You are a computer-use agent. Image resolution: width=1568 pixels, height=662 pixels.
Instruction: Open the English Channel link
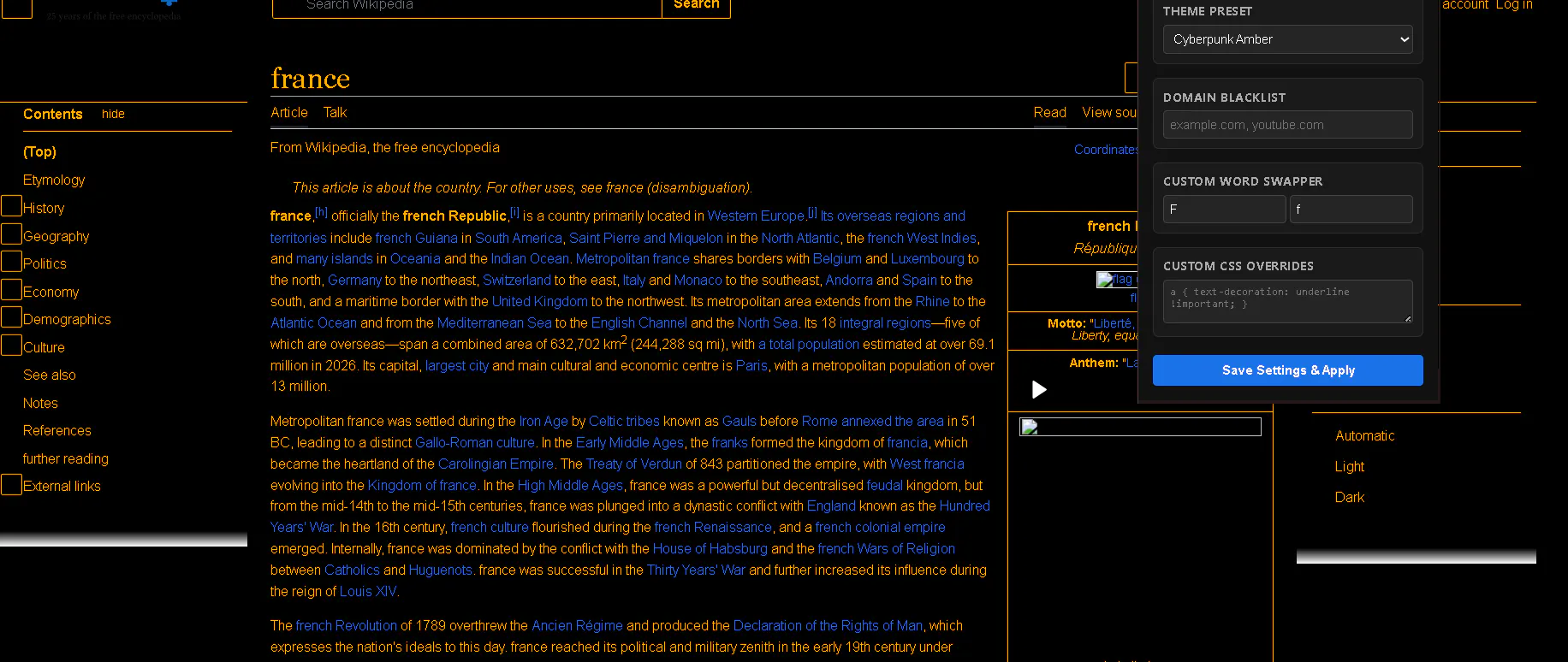coord(639,322)
